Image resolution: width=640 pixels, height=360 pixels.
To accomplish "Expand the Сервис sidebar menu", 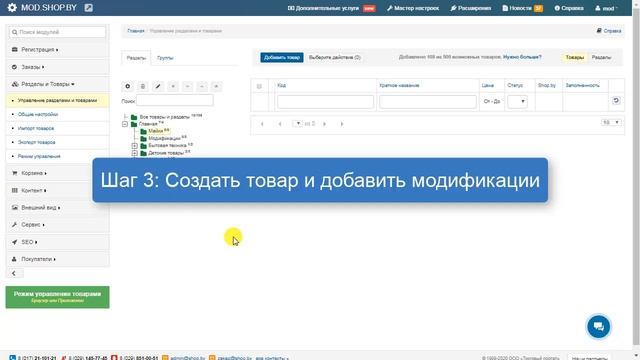I will (58, 224).
